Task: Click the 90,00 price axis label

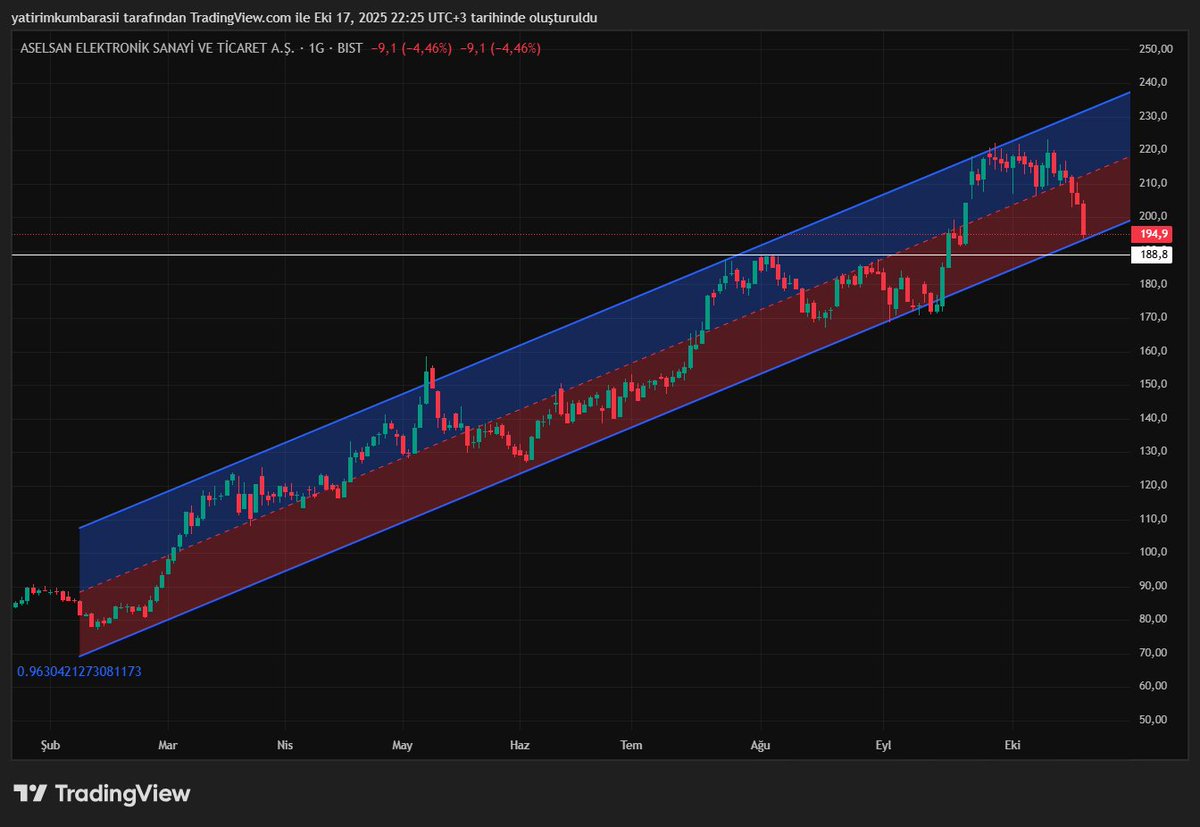Action: coord(1152,585)
